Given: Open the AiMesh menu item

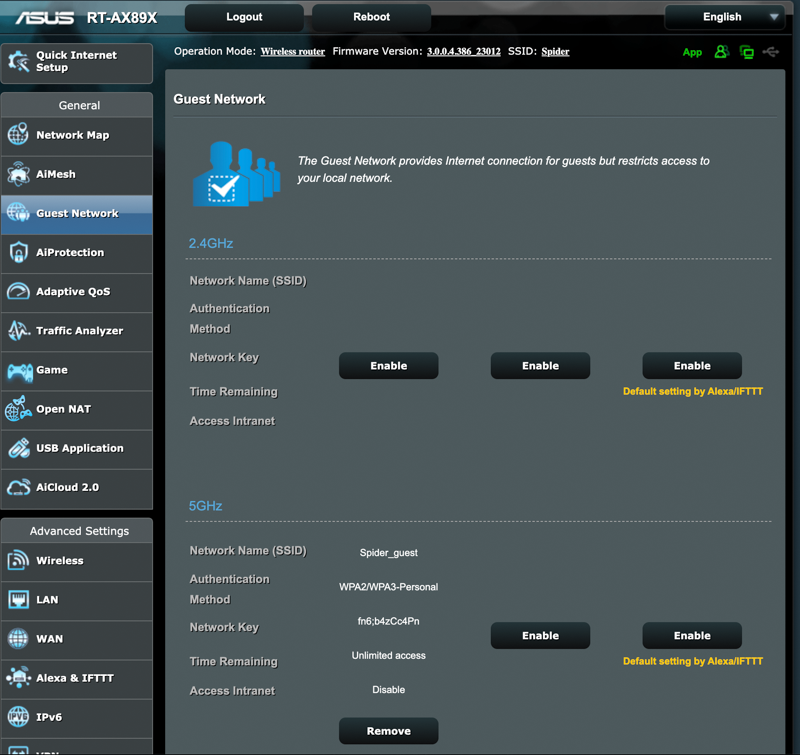Looking at the screenshot, I should pyautogui.click(x=77, y=174).
